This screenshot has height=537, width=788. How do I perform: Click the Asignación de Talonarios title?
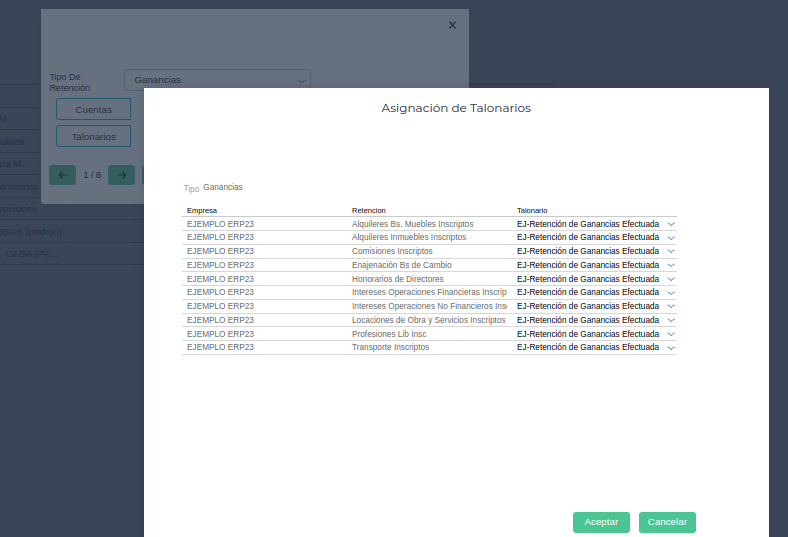coord(456,108)
